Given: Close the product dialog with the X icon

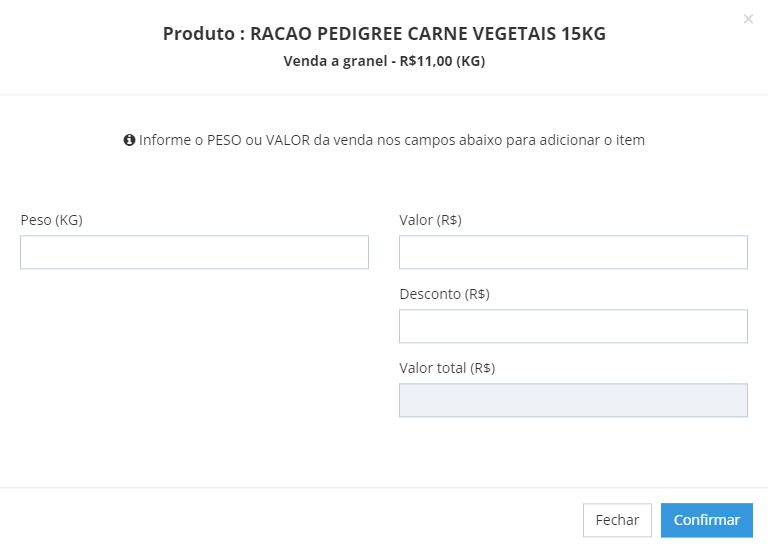Looking at the screenshot, I should click(748, 19).
